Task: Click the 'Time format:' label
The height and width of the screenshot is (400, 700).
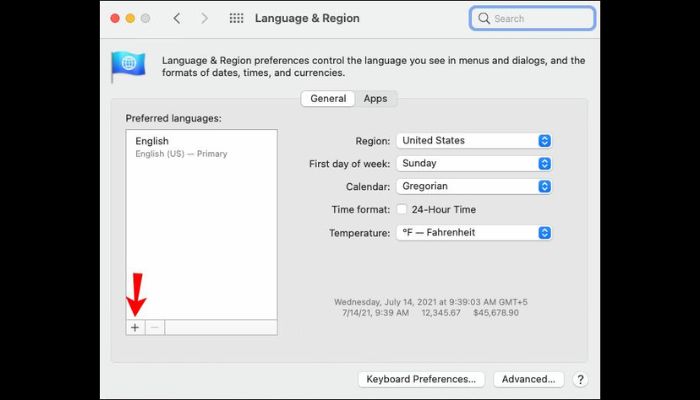Action: click(x=361, y=210)
